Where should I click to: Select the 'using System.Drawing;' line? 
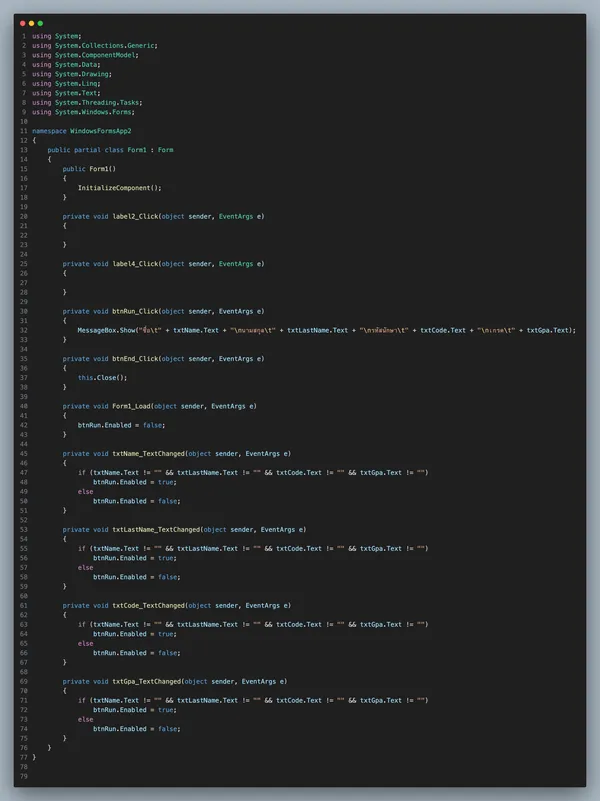[x=72, y=74]
